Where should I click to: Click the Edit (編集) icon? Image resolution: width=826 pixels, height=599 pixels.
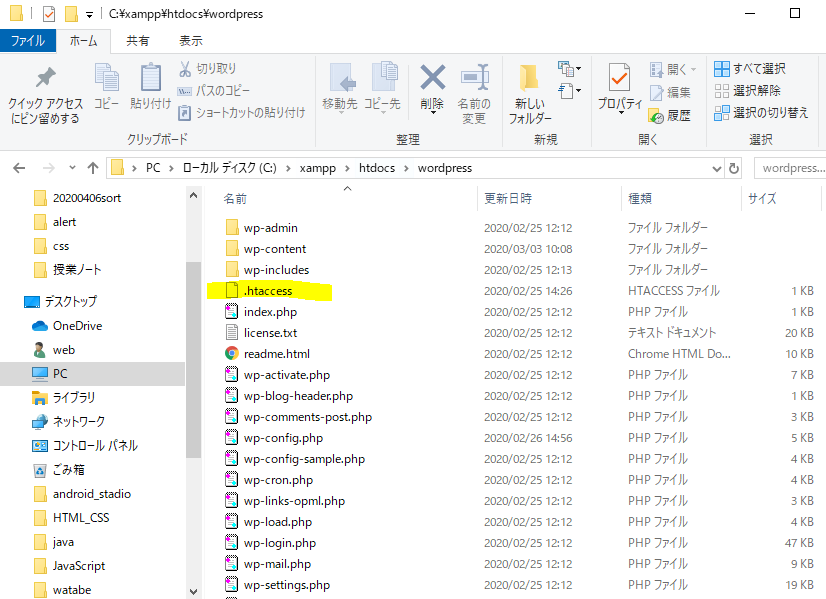coord(656,93)
